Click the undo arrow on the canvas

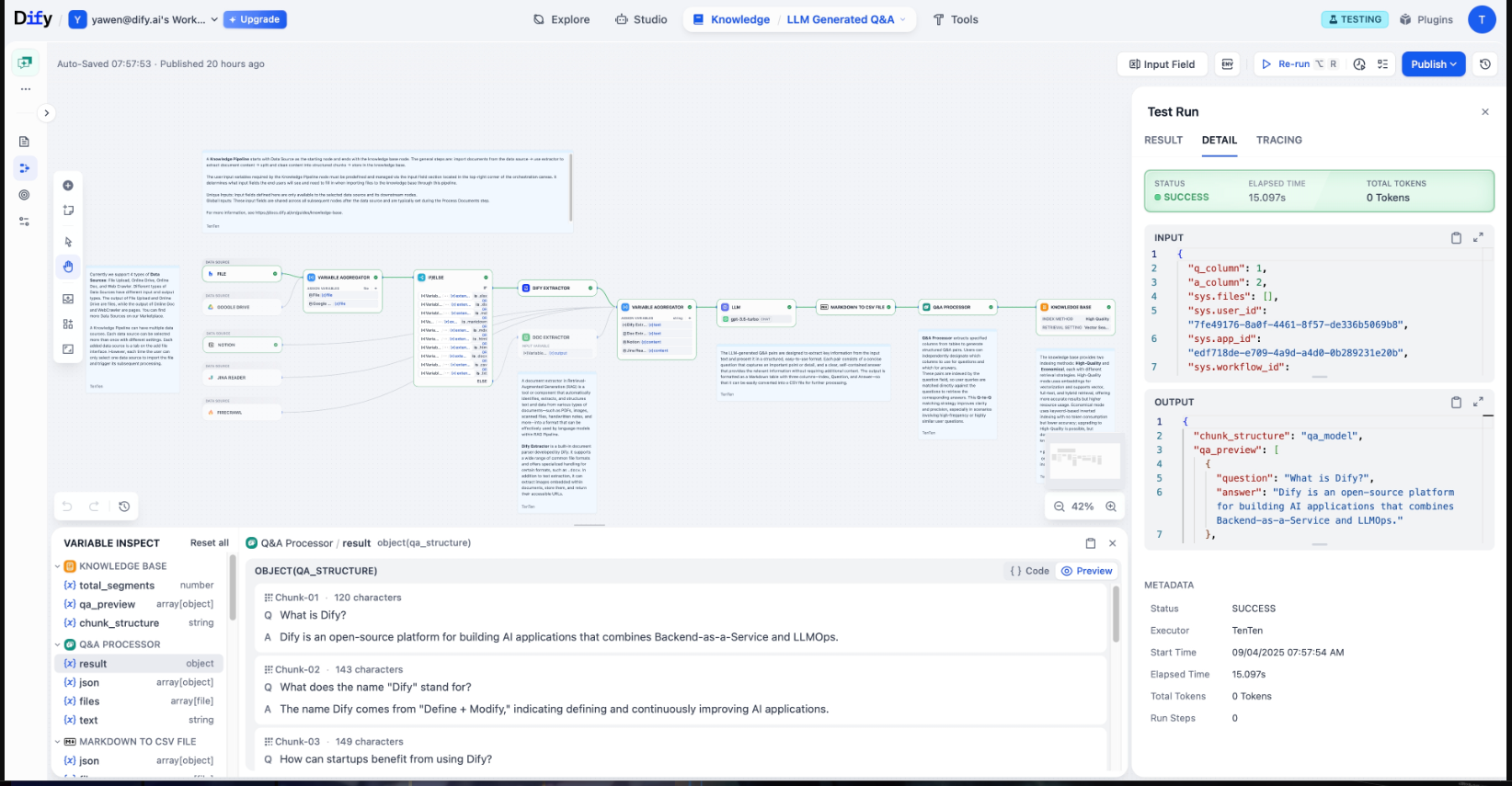pyautogui.click(x=67, y=507)
